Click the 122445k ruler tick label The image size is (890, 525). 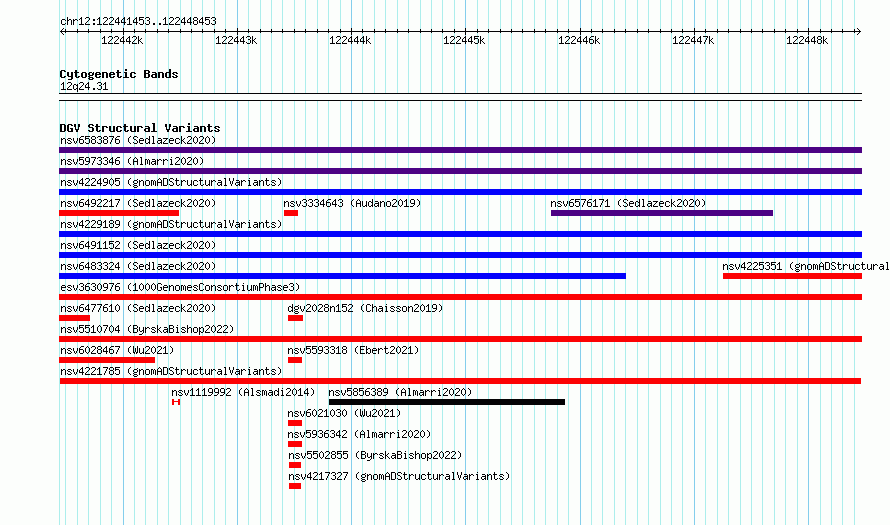click(x=464, y=40)
